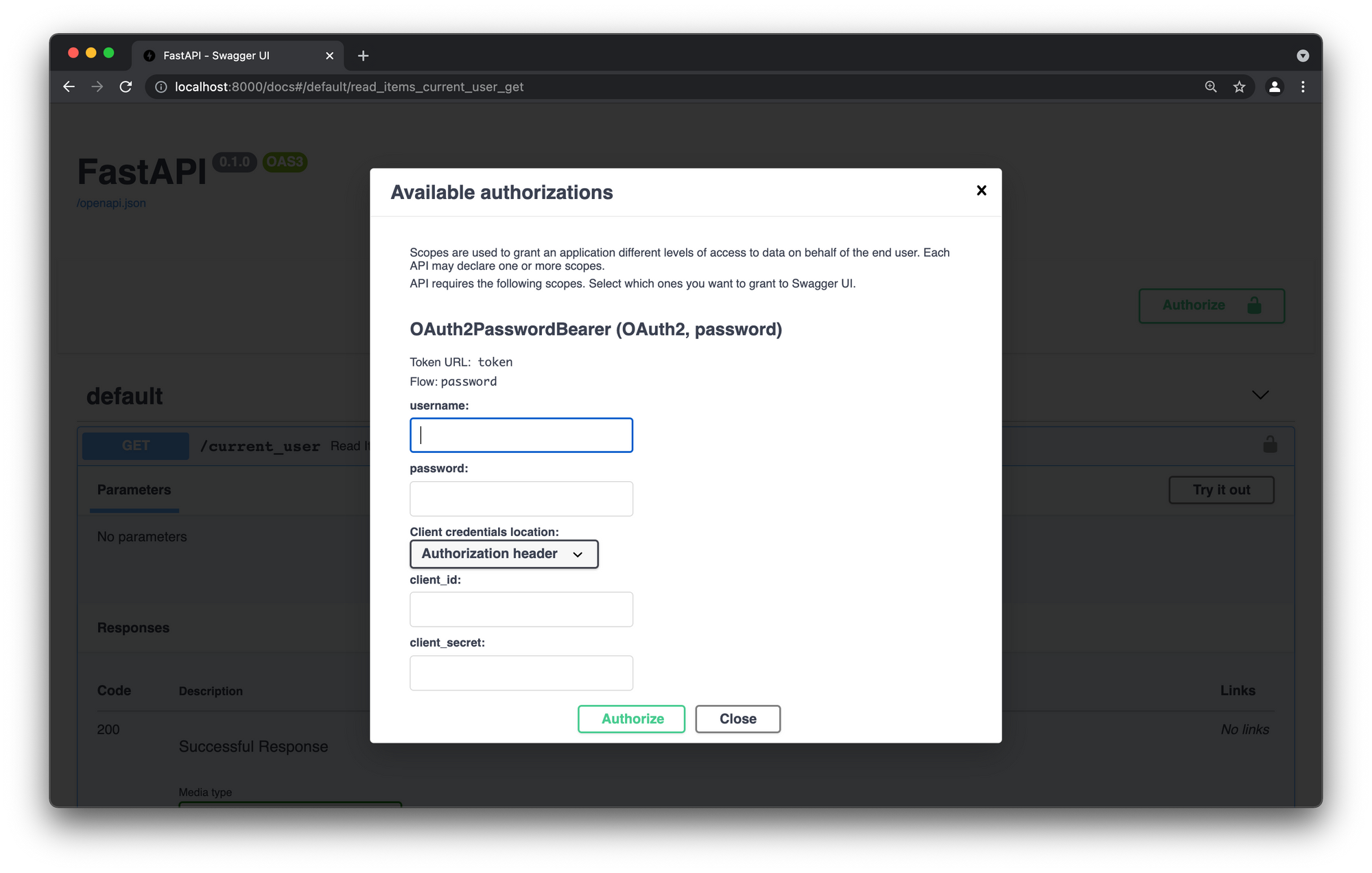Viewport: 1372px width, 873px height.
Task: Click the lock icon on endpoint row
Action: [1270, 443]
